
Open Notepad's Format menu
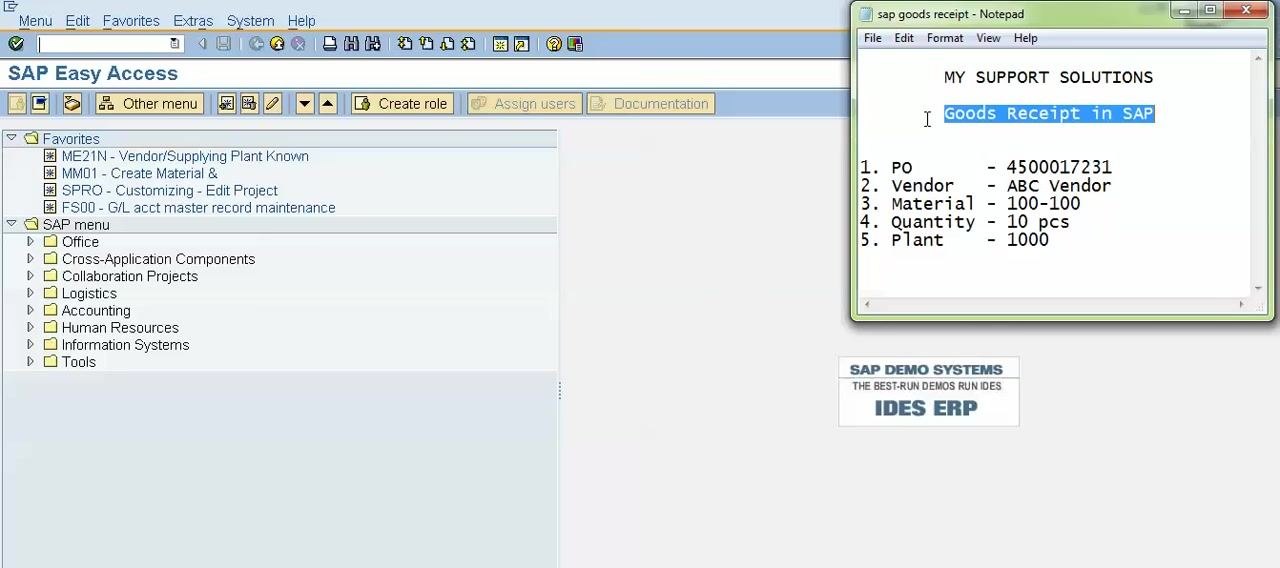945,38
